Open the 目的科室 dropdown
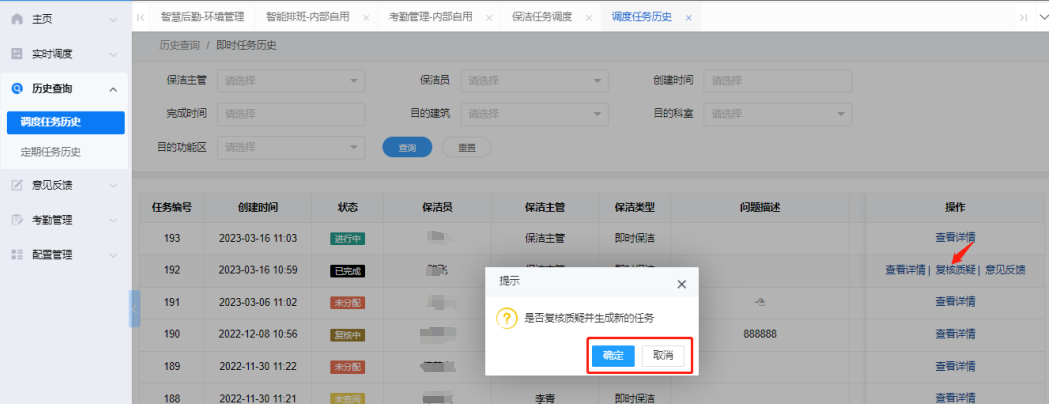This screenshot has height=404, width=1050. pos(777,115)
